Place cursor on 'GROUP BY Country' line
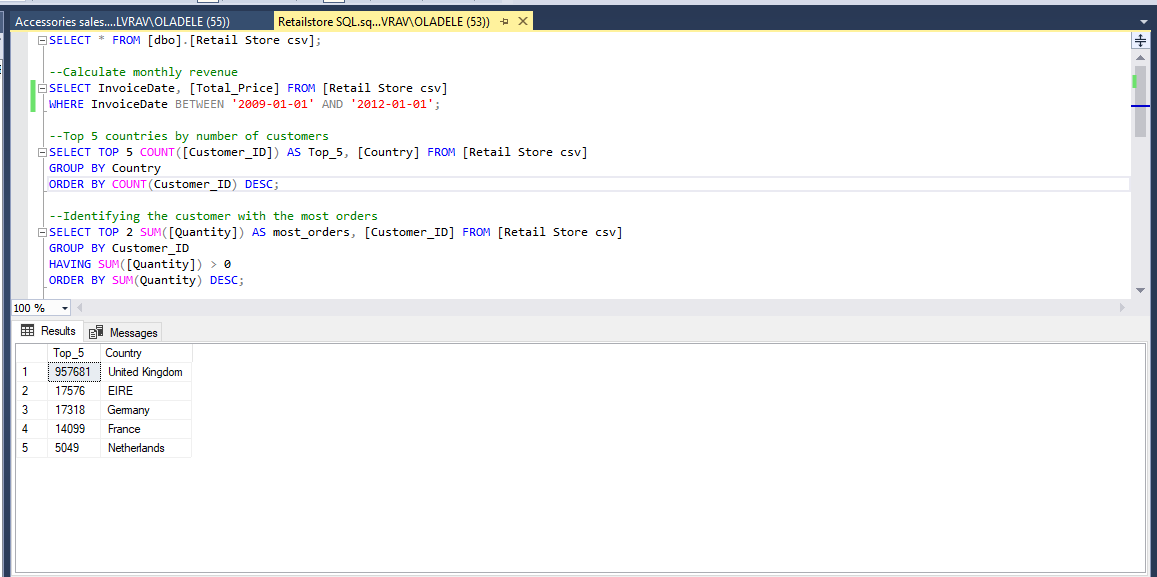 [x=105, y=168]
